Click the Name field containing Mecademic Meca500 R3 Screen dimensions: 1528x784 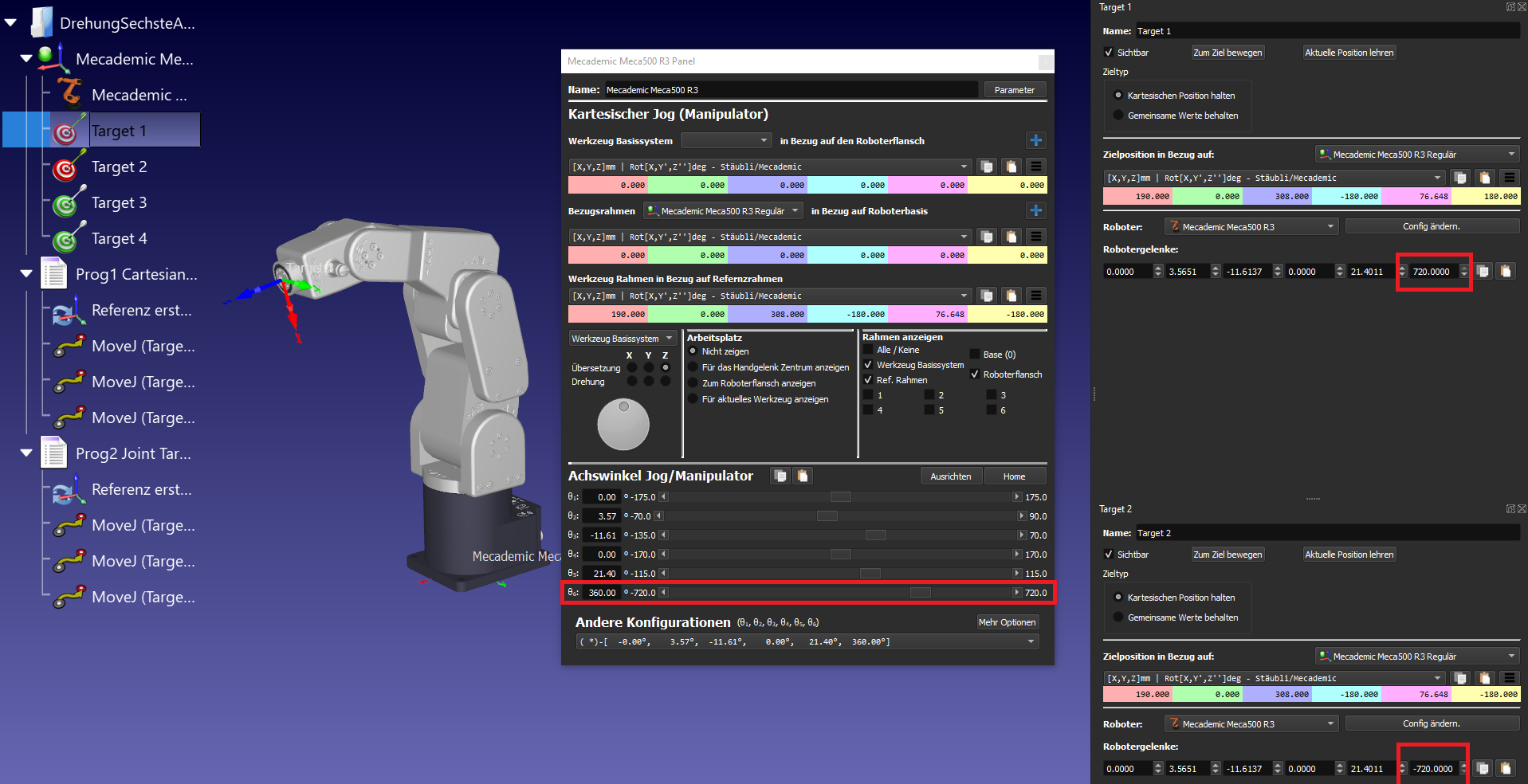790,90
